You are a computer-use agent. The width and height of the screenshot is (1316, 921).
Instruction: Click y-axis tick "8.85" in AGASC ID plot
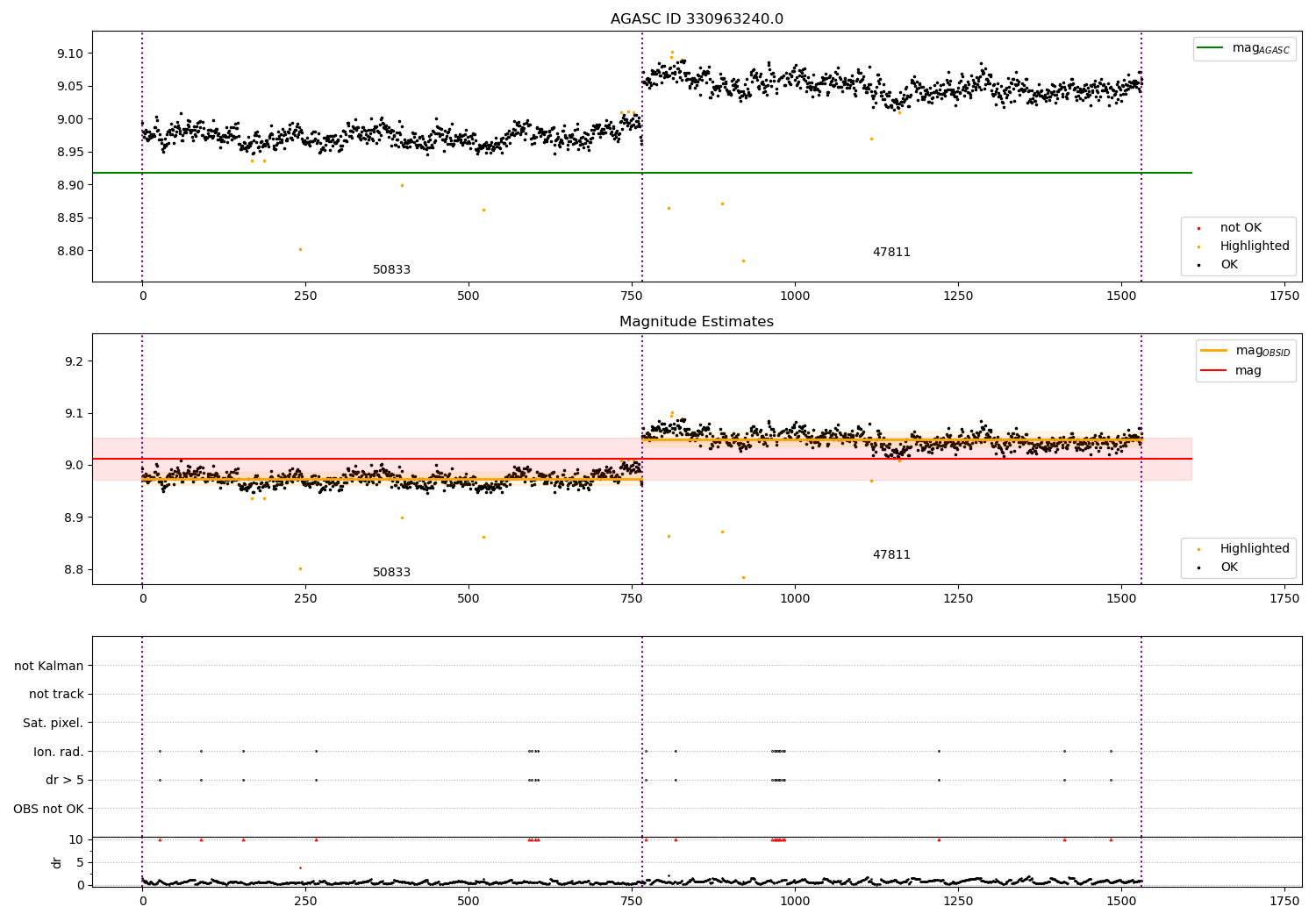coord(70,218)
